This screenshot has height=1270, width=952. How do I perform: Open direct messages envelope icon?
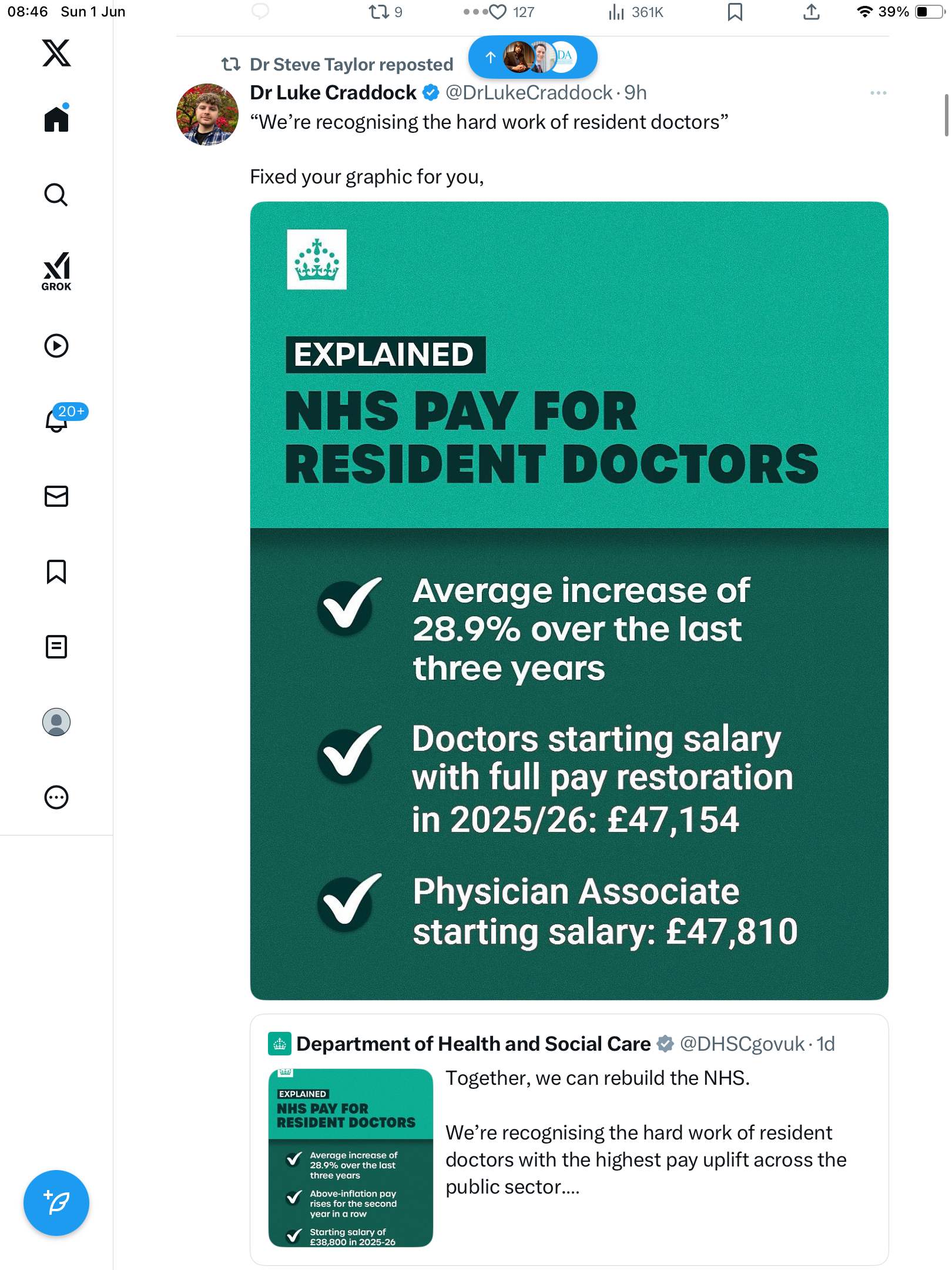coord(56,496)
